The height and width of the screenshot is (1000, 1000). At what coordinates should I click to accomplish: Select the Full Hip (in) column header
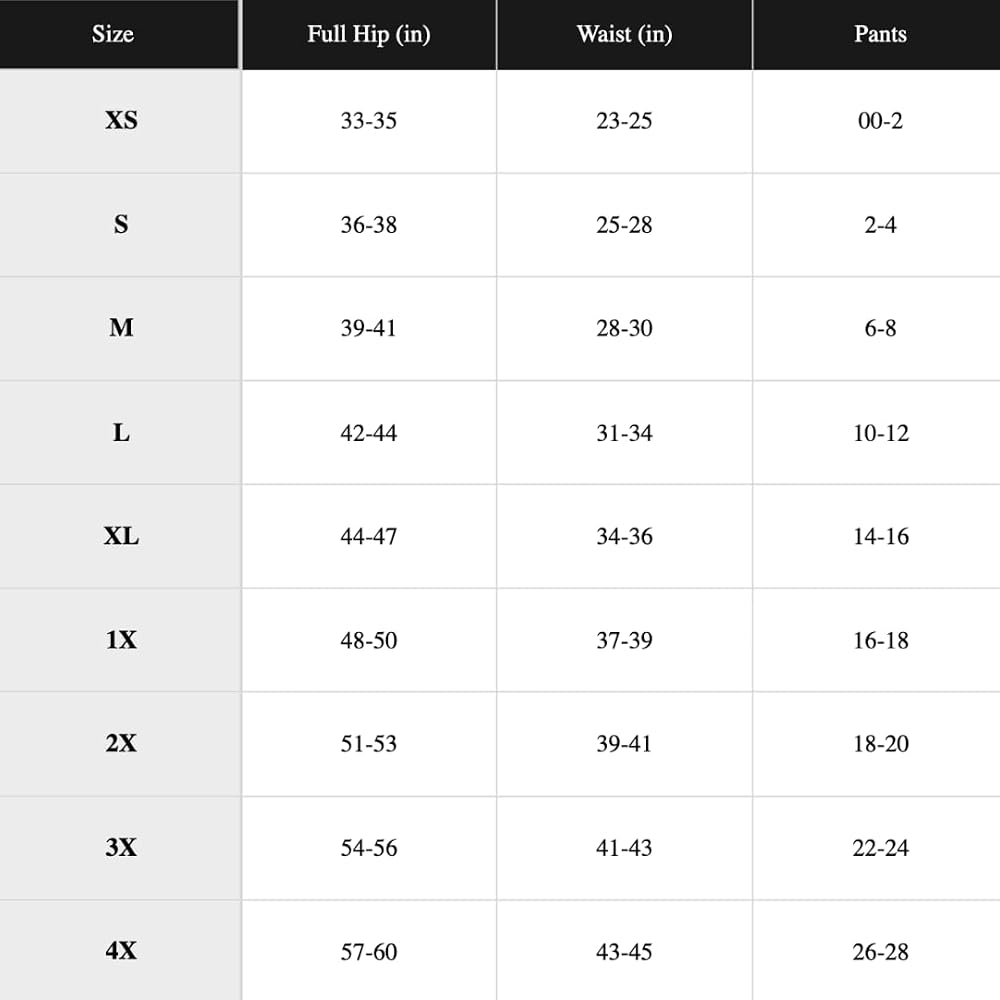point(369,34)
